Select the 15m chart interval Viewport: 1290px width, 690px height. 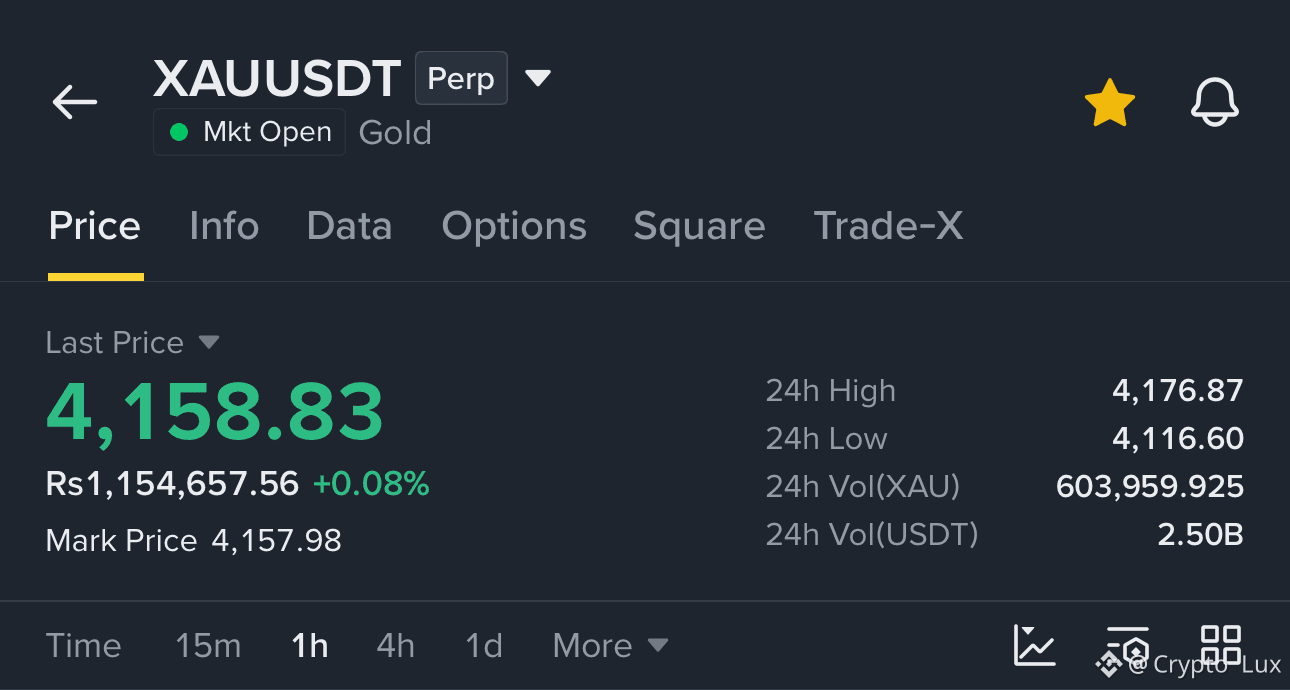(208, 646)
